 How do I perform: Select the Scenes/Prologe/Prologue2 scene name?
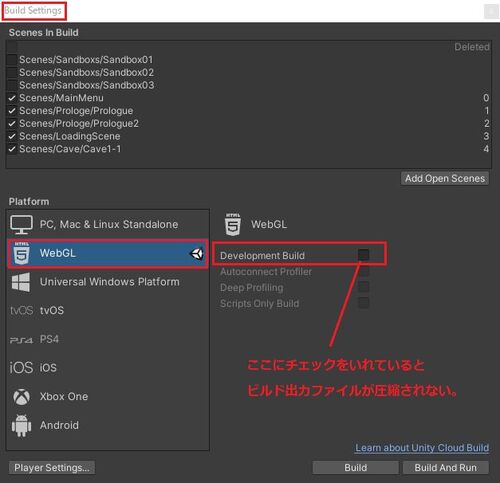coord(79,124)
